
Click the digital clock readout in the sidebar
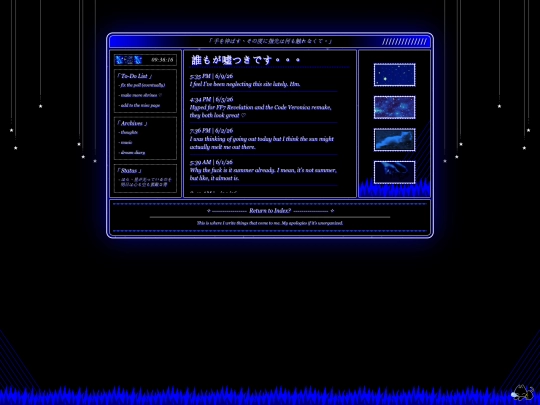[x=162, y=60]
